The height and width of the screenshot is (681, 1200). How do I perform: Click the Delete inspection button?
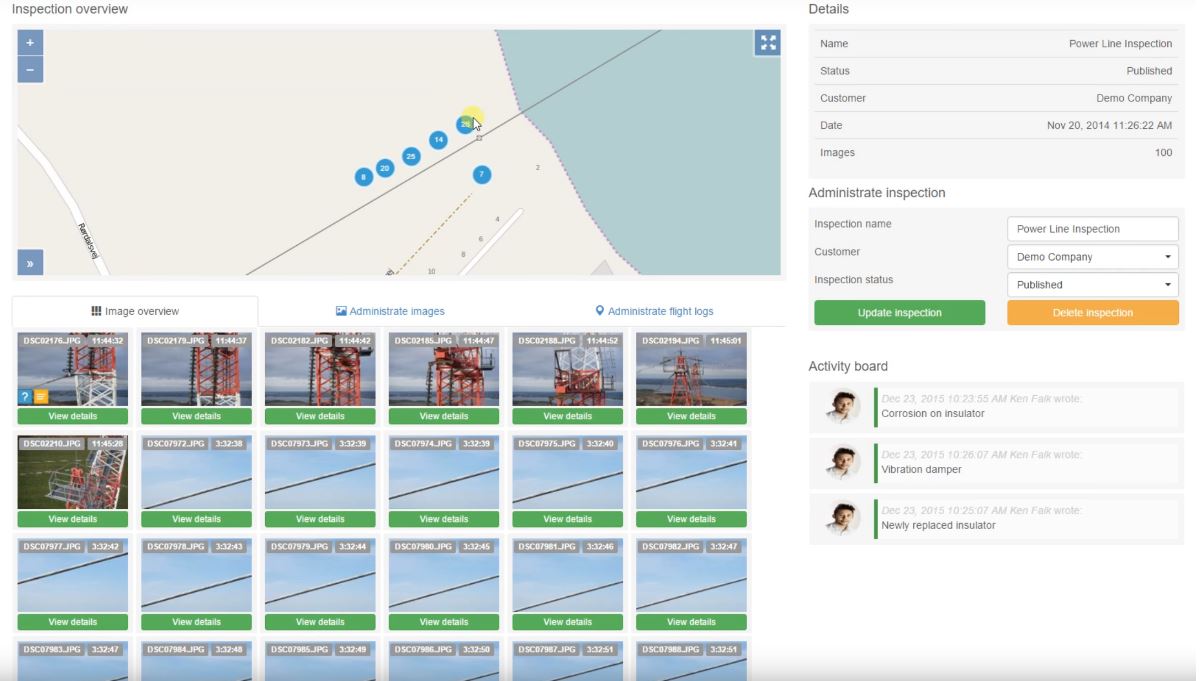(1092, 313)
